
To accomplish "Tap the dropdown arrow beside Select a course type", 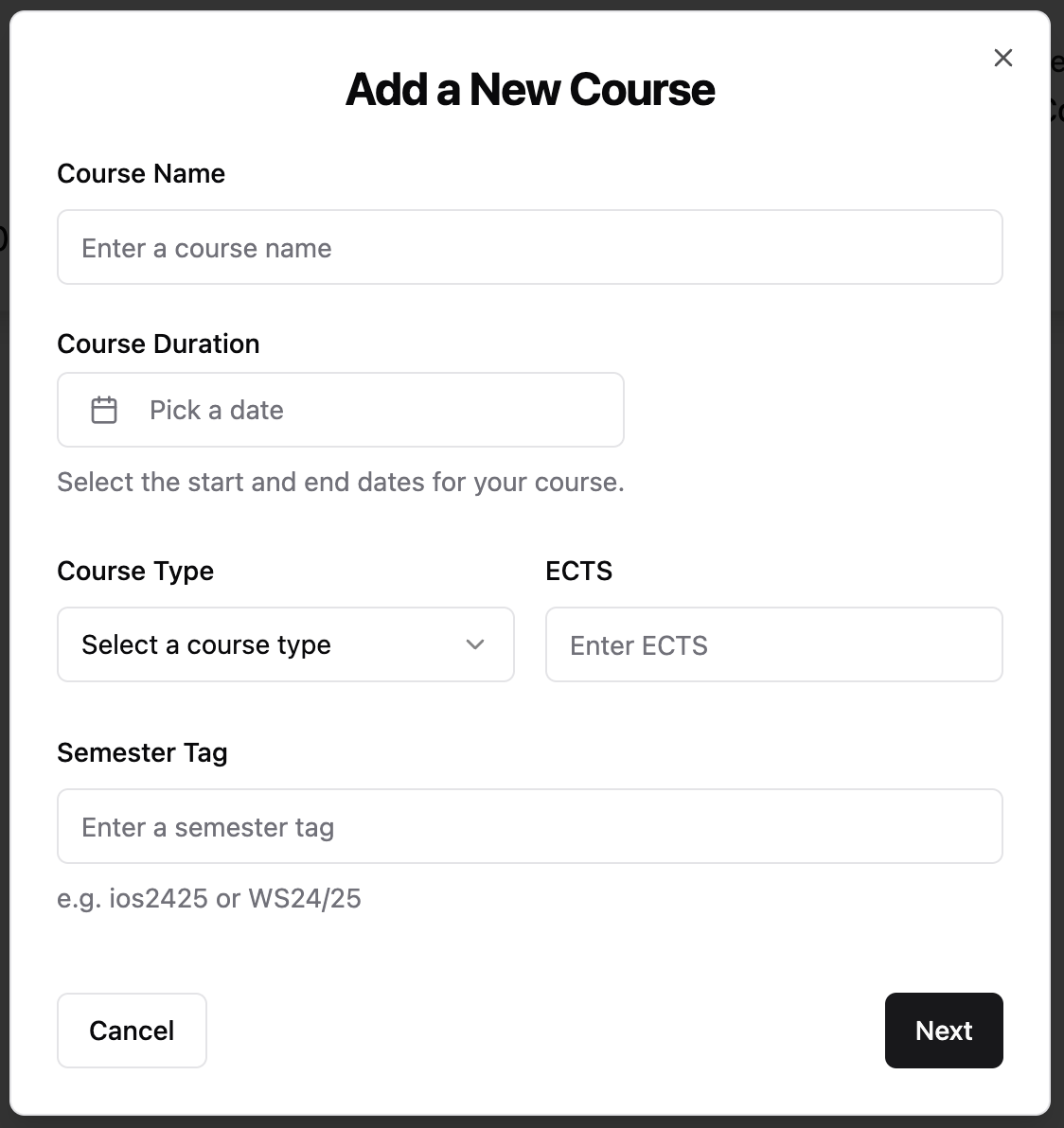I will (474, 644).
